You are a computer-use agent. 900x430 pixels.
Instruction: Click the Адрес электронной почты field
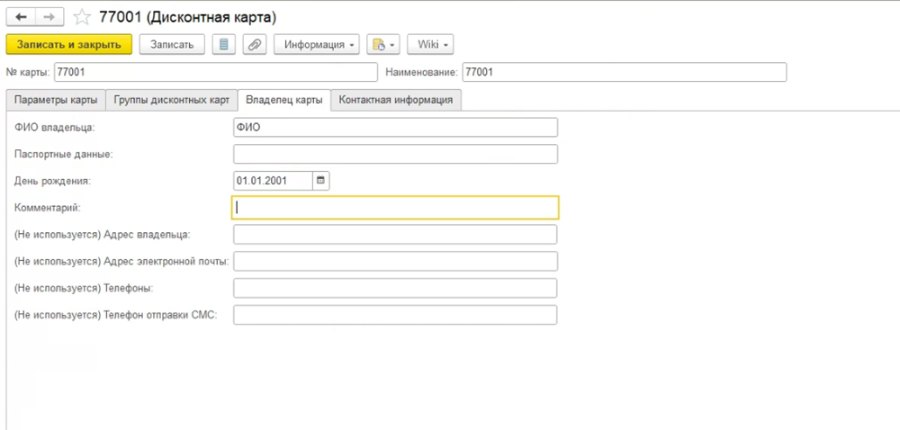395,261
